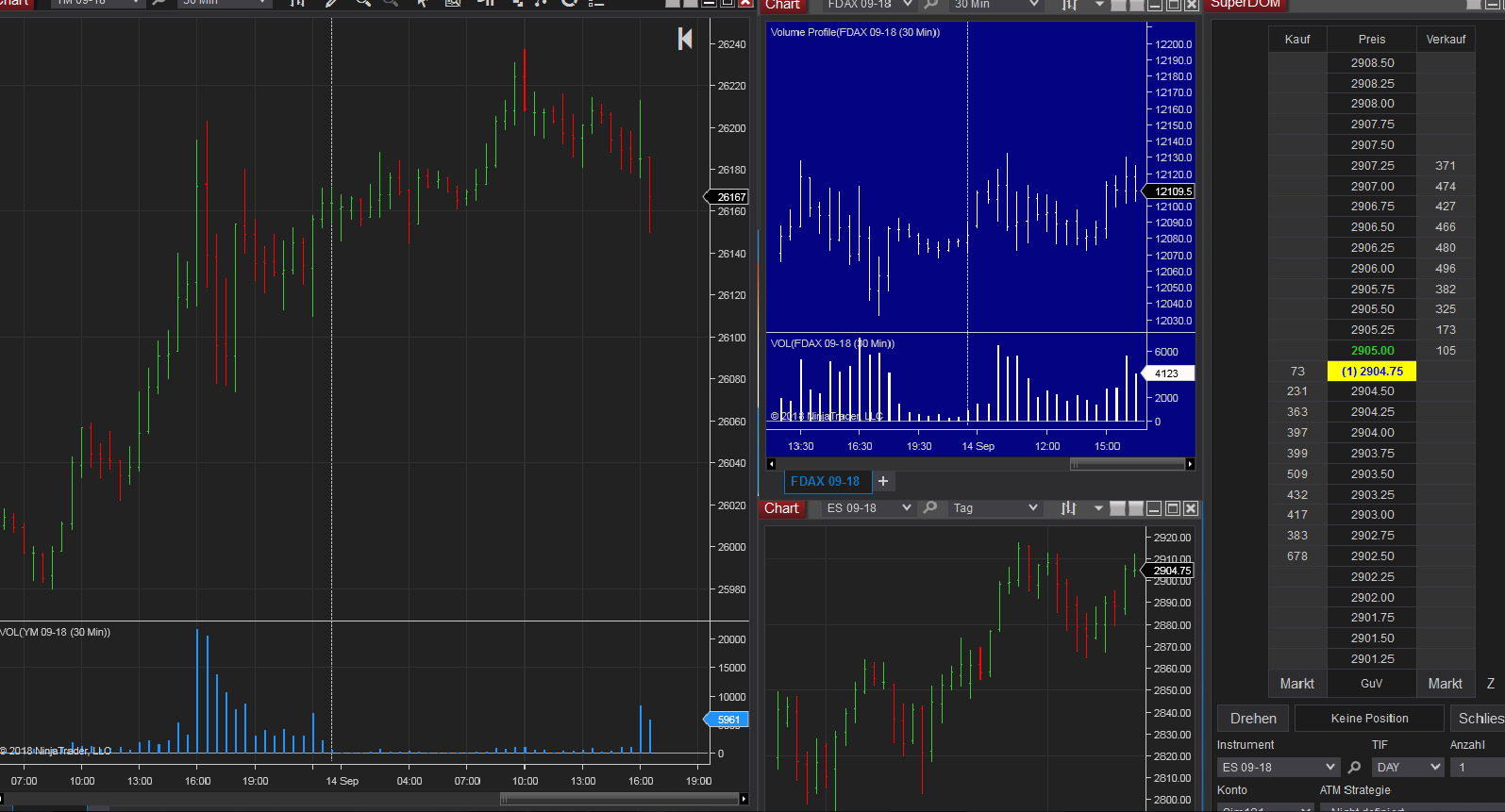
Task: Click price cell 2908.50
Action: point(1372,63)
